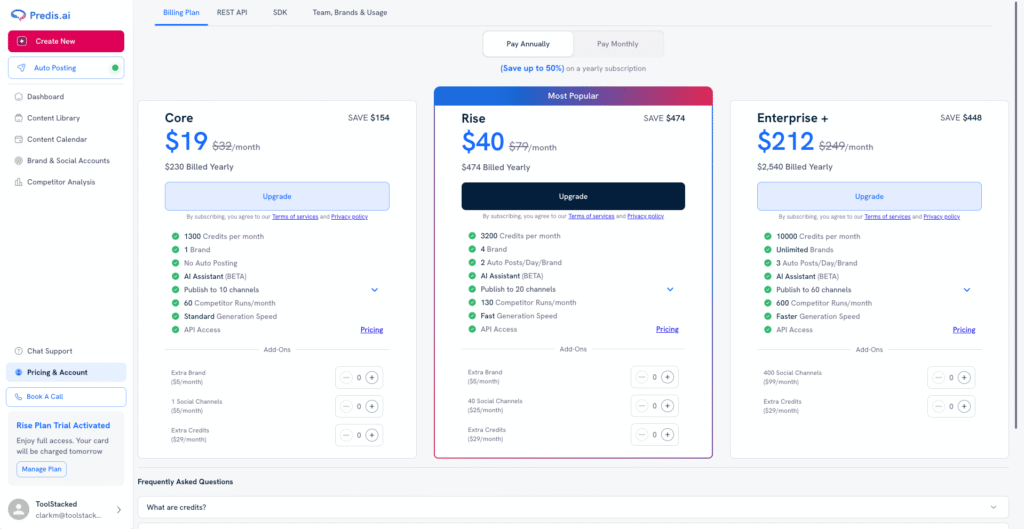This screenshot has height=529, width=1024.
Task: Open Competitor Analysis in sidebar
Action: 61,182
